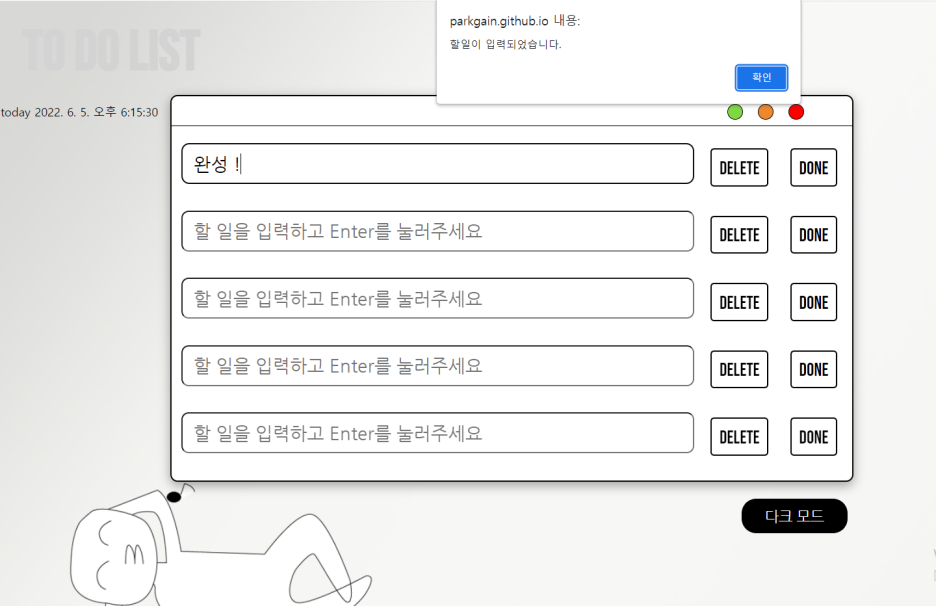Image resolution: width=936 pixels, height=606 pixels.
Task: Click the 'parkgain.github.io 내용:' dialog title
Action: click(515, 21)
